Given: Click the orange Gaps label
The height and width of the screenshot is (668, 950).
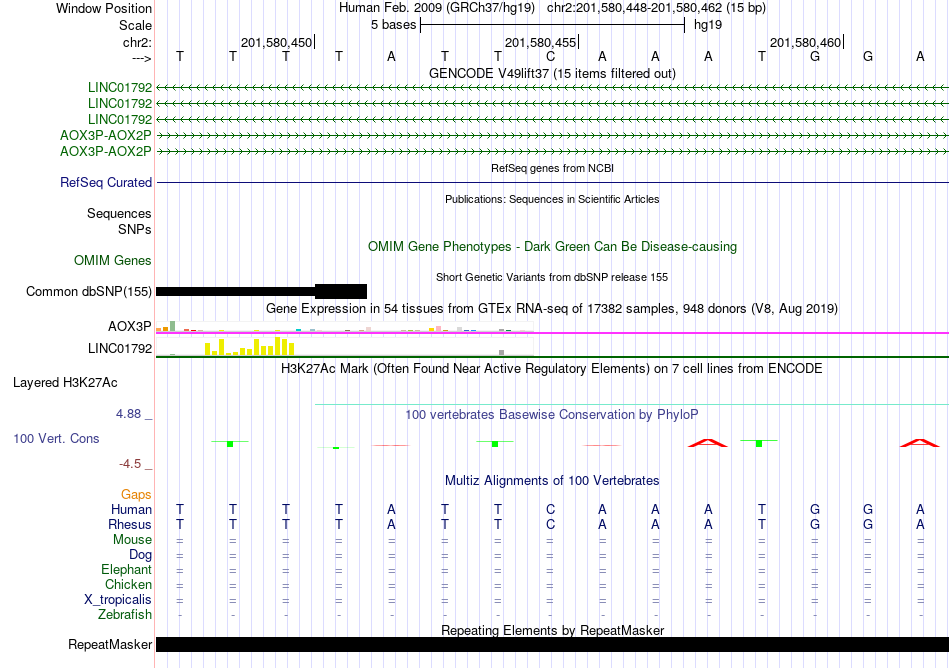Looking at the screenshot, I should click(x=136, y=495).
